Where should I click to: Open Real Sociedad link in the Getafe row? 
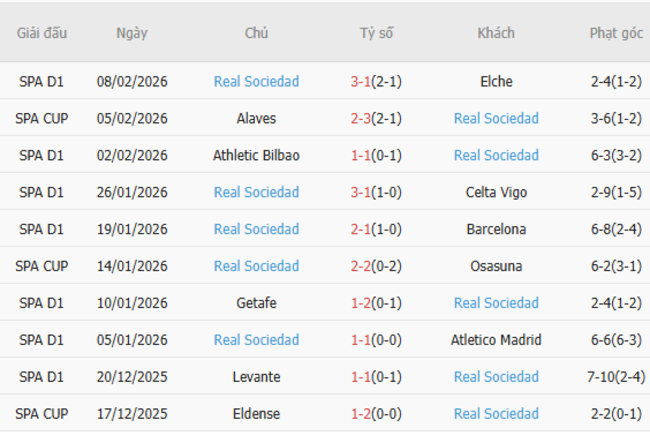496,304
